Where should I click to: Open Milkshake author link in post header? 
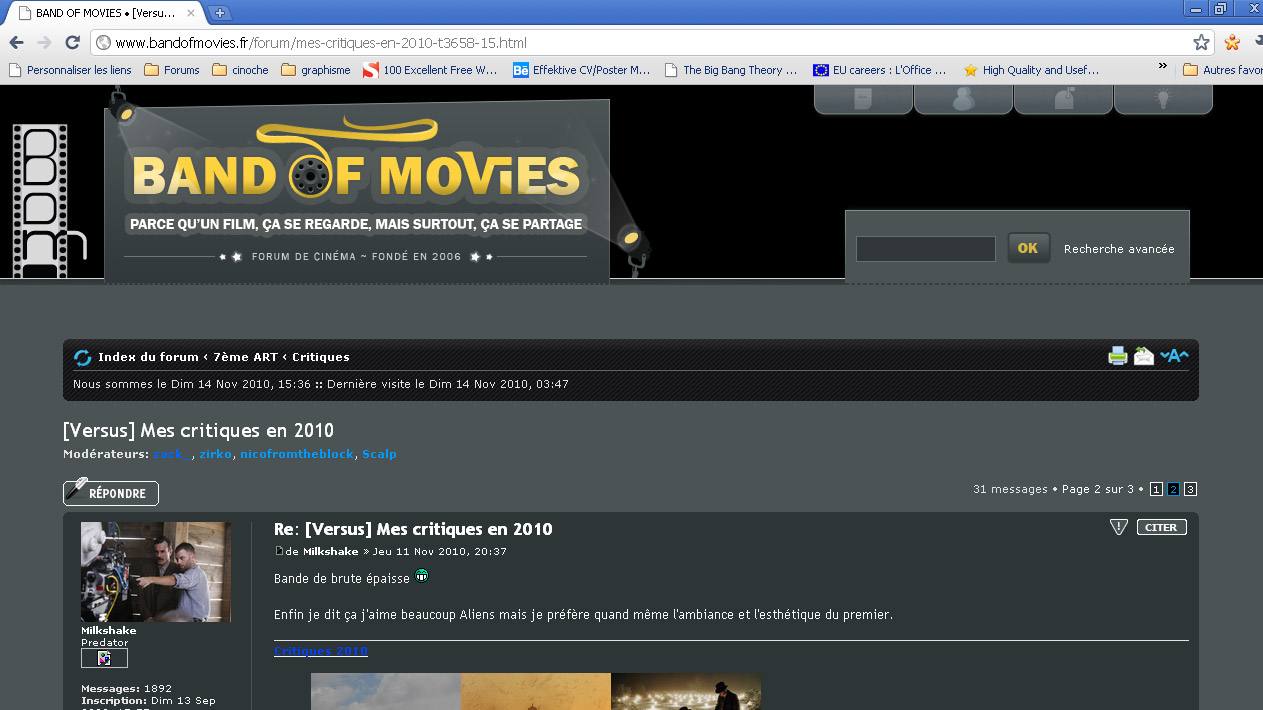330,551
